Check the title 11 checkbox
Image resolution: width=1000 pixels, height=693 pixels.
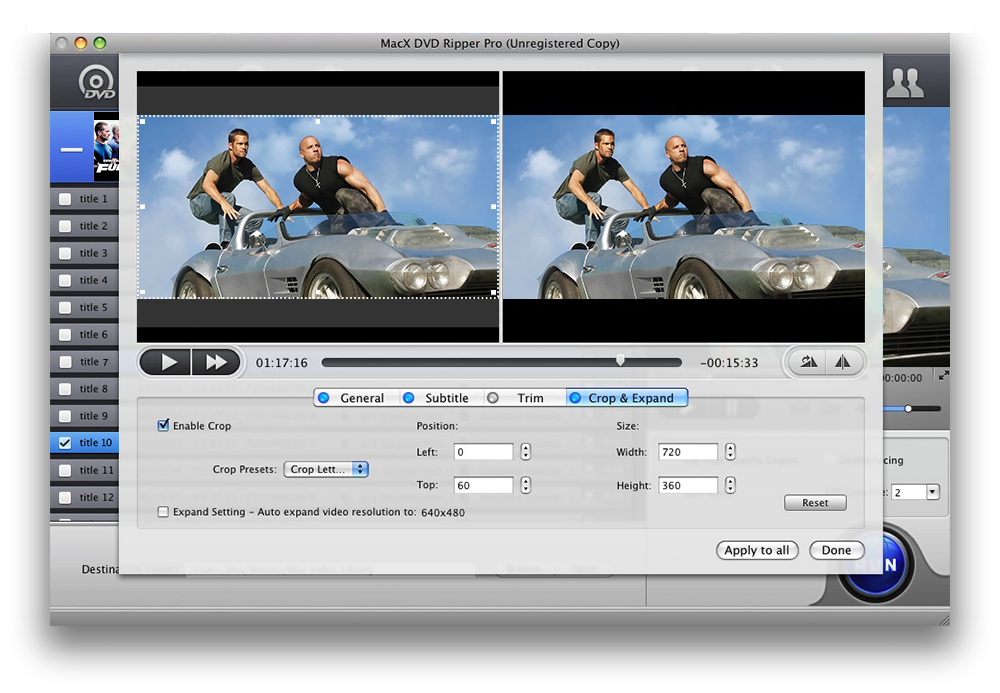coord(65,470)
